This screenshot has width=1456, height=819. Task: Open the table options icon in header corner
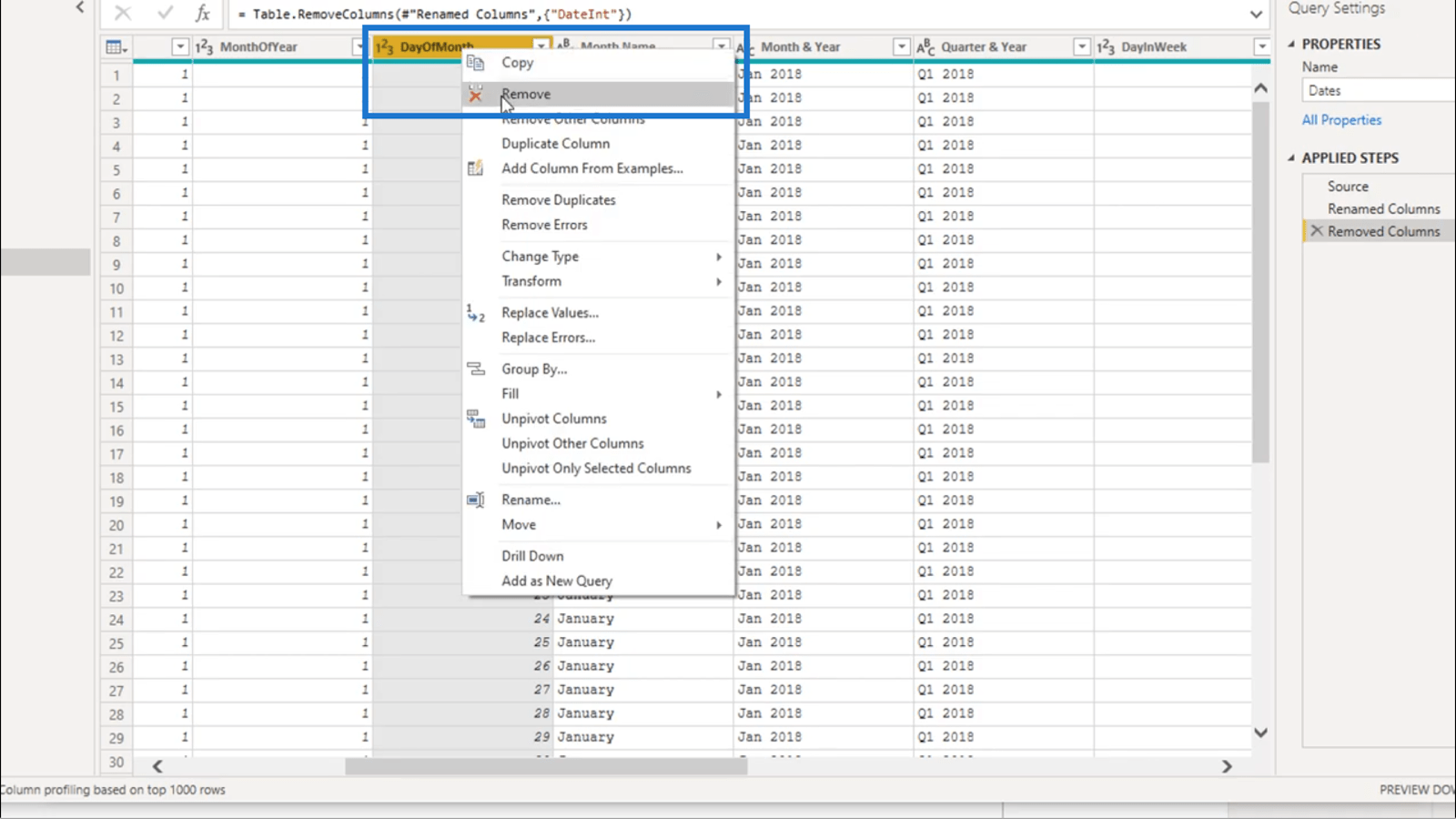[x=116, y=47]
